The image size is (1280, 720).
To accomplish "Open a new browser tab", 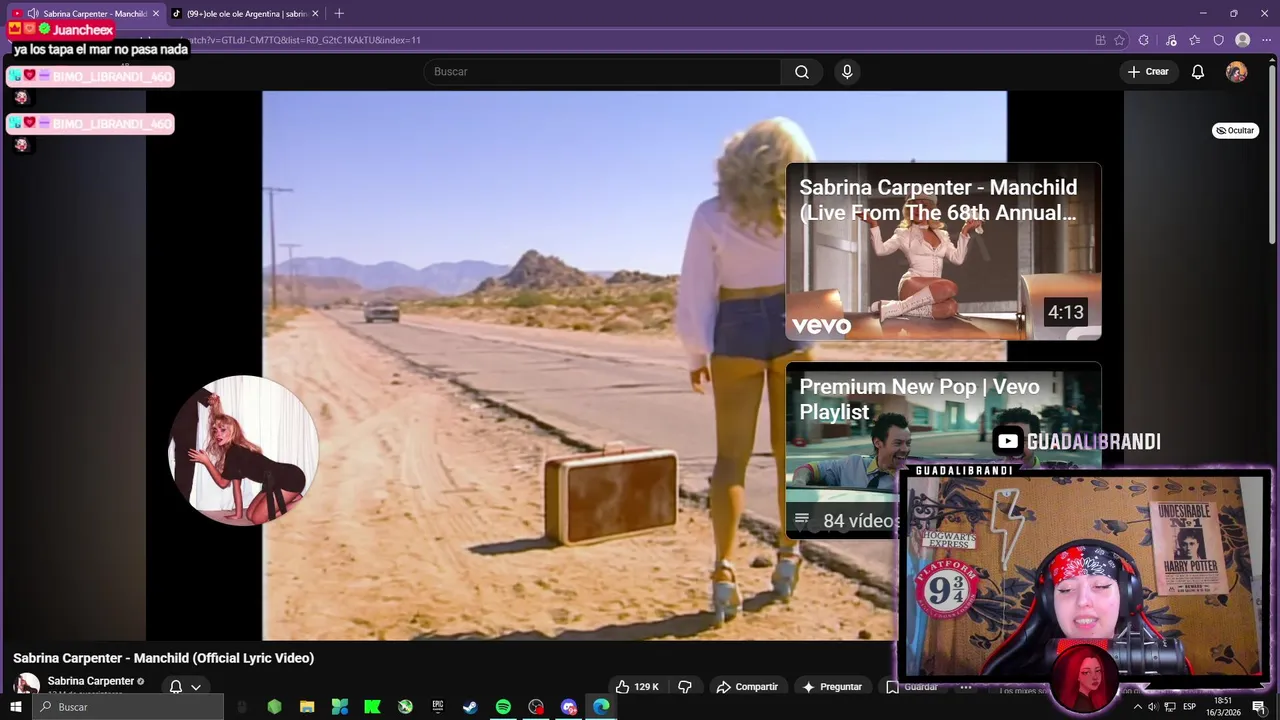I will click(339, 14).
